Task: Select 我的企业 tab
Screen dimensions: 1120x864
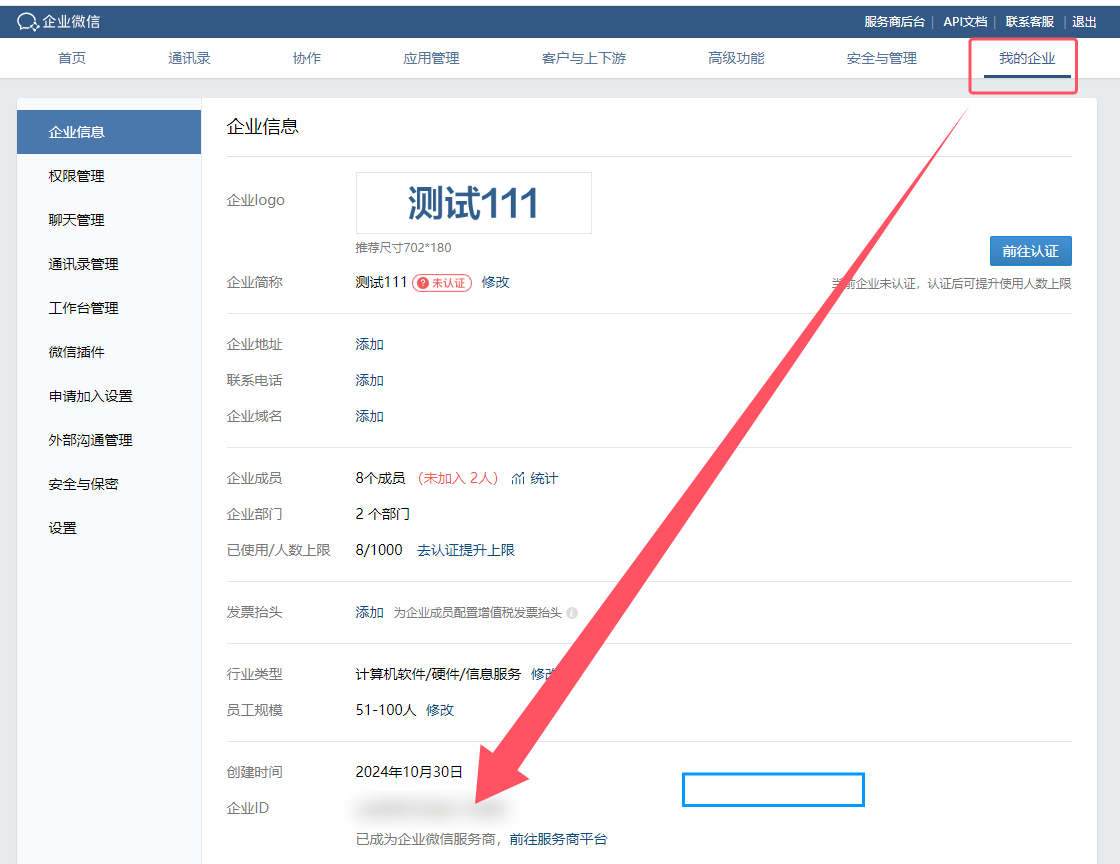Action: click(1027, 59)
